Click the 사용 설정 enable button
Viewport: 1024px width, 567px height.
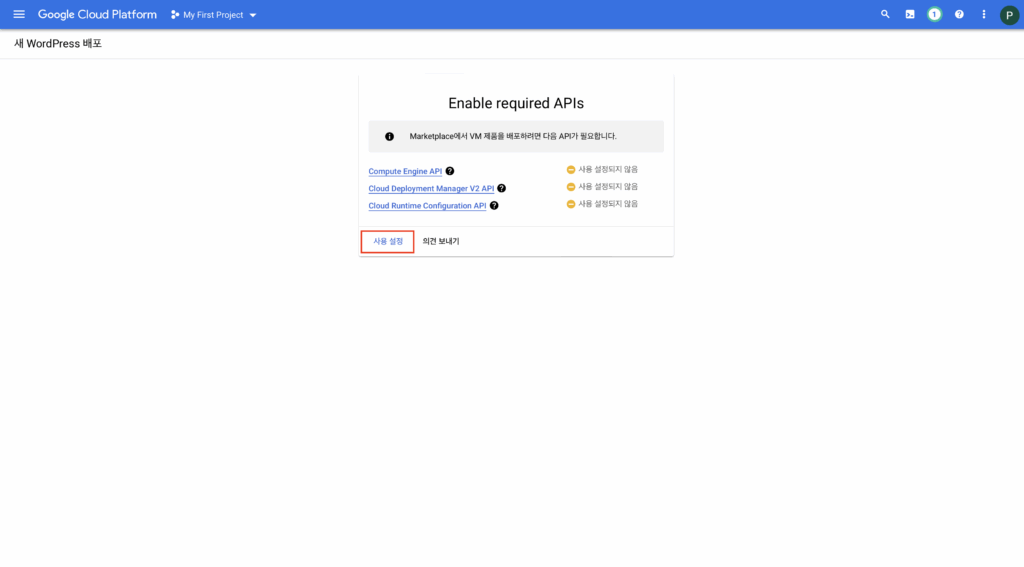[387, 241]
